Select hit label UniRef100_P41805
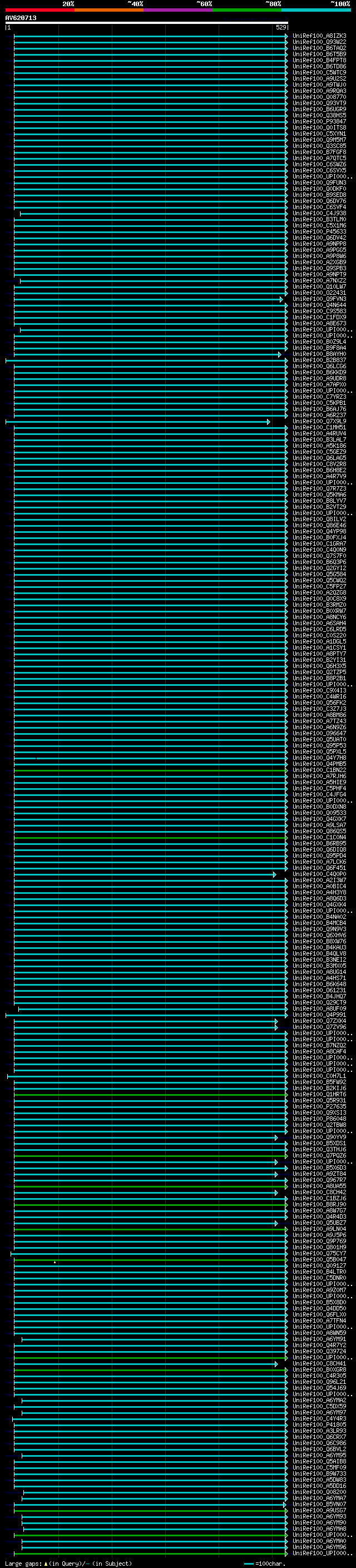 (x=319, y=1425)
